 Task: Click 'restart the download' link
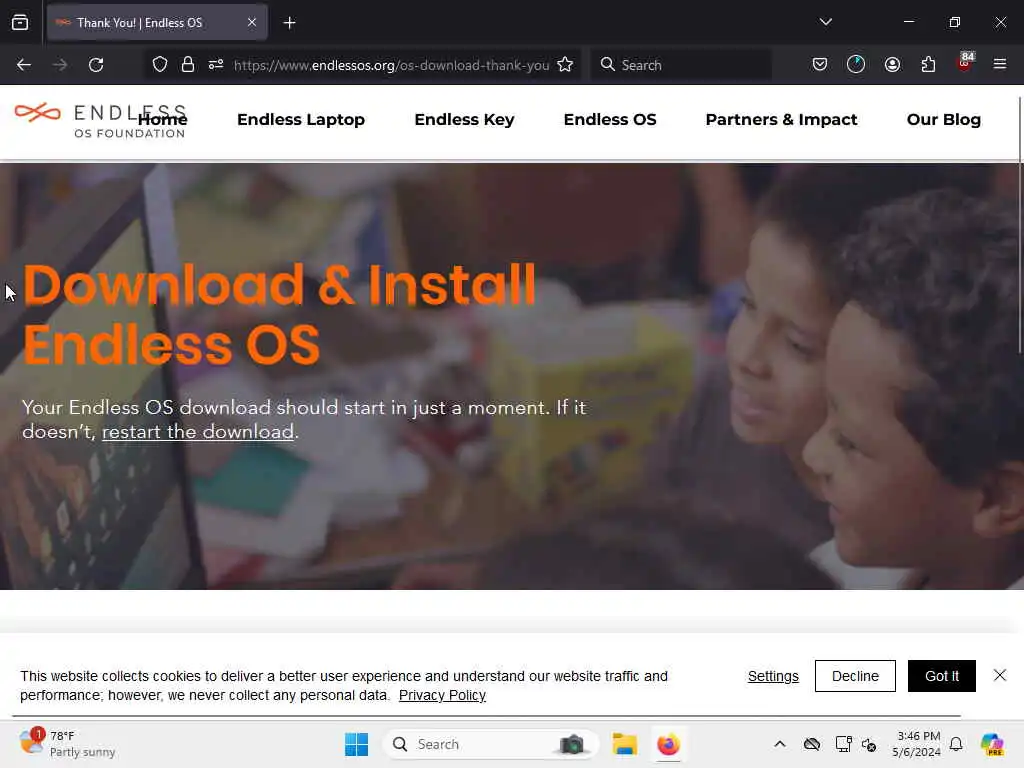pos(198,432)
